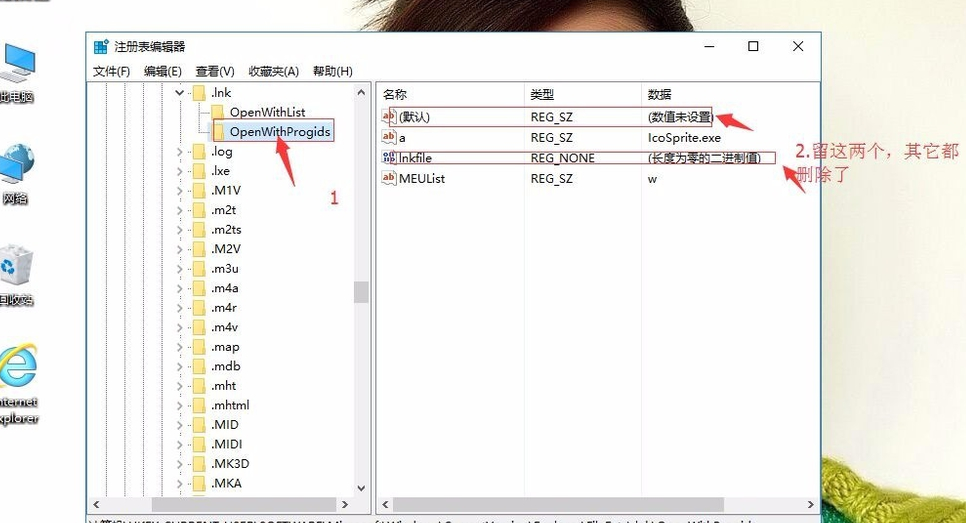The width and height of the screenshot is (966, 523).
Task: Click the .log folder icon
Action: click(199, 152)
